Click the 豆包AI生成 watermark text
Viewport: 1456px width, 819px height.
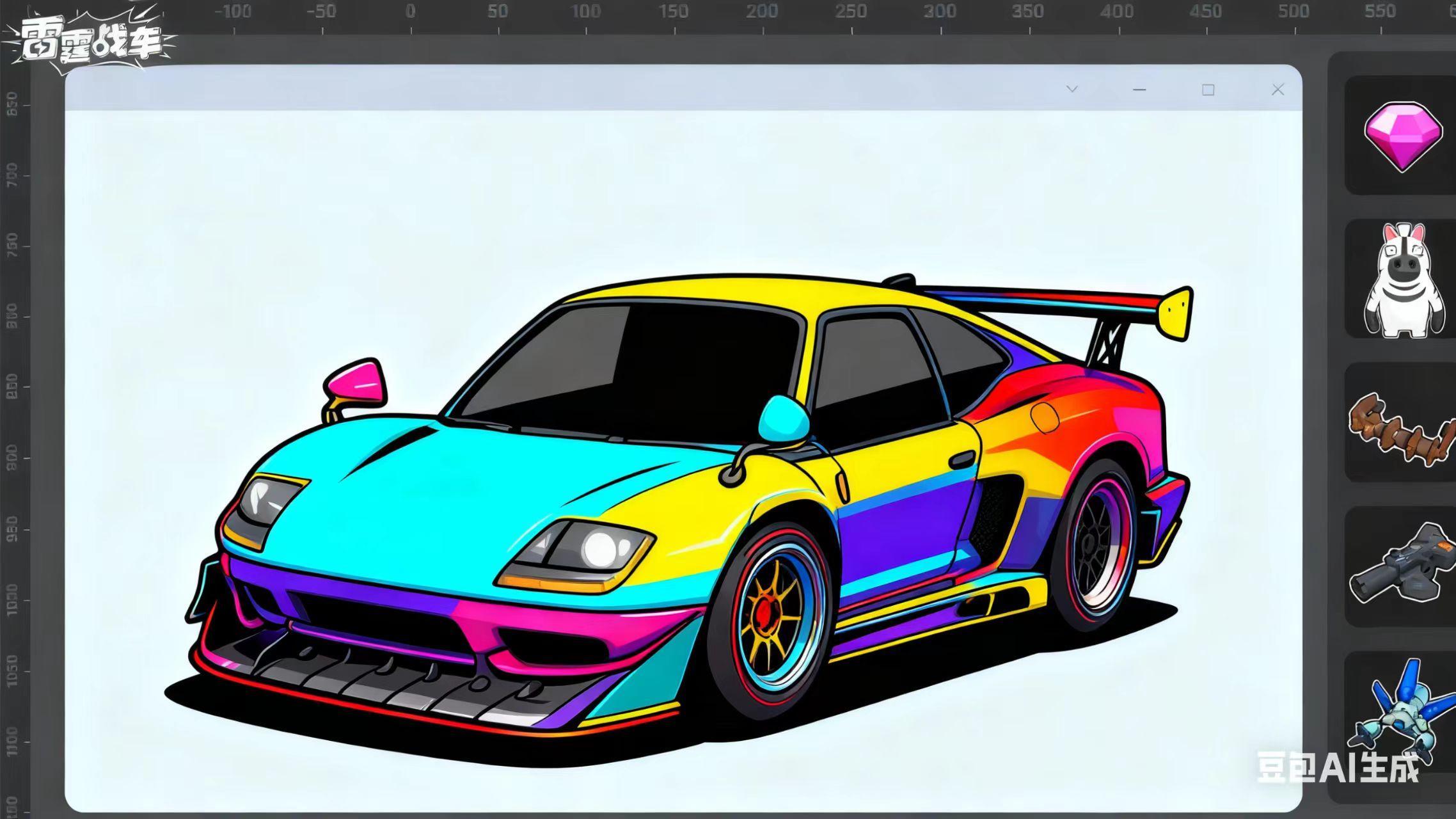[x=1338, y=767]
